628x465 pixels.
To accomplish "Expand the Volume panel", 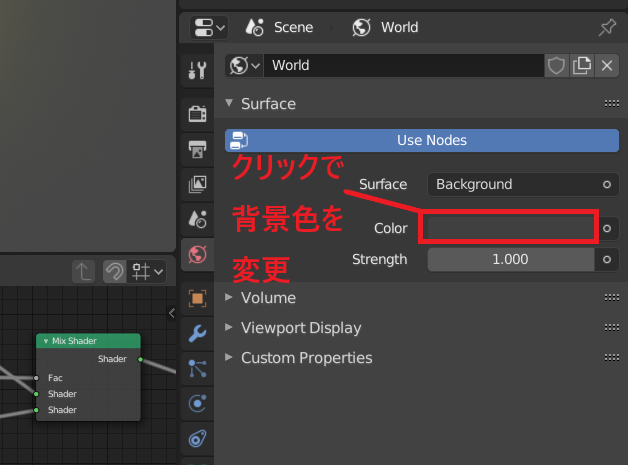I will 229,297.
